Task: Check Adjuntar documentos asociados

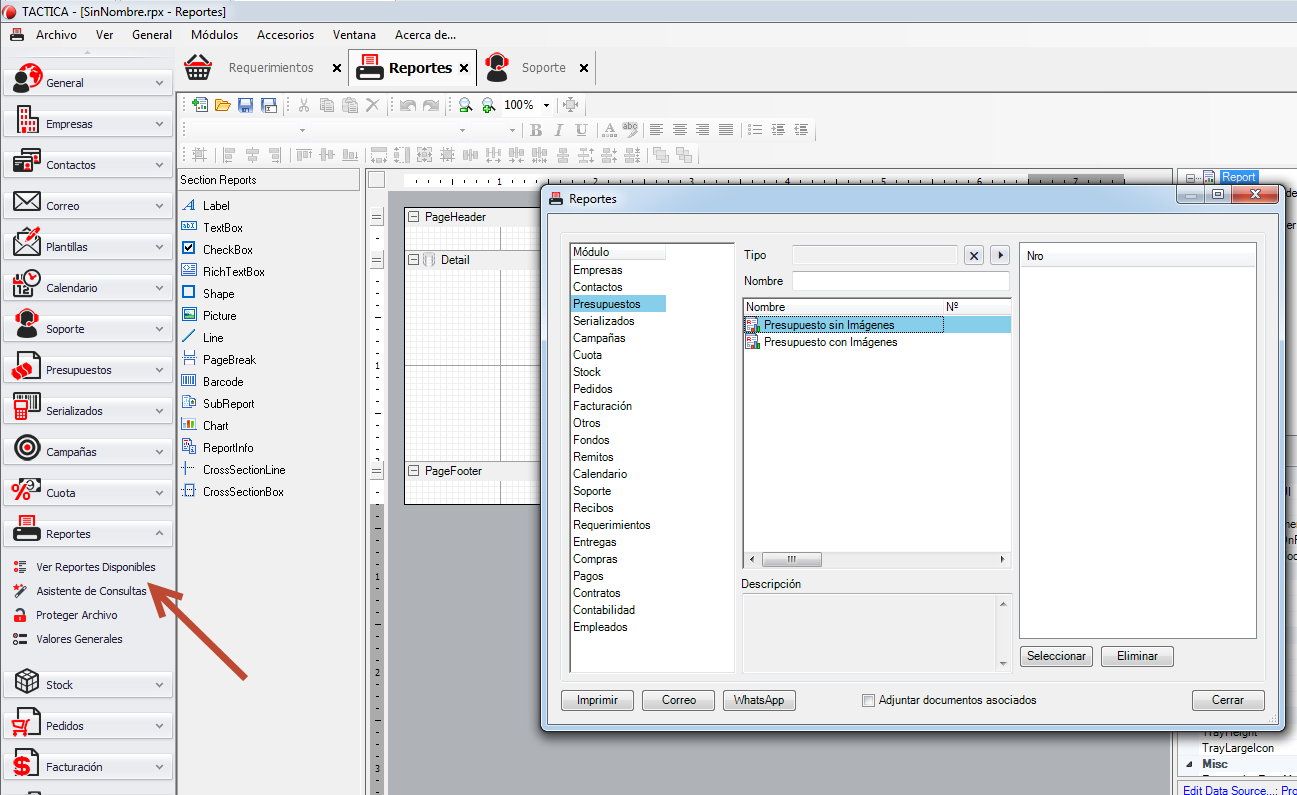Action: tap(868, 700)
